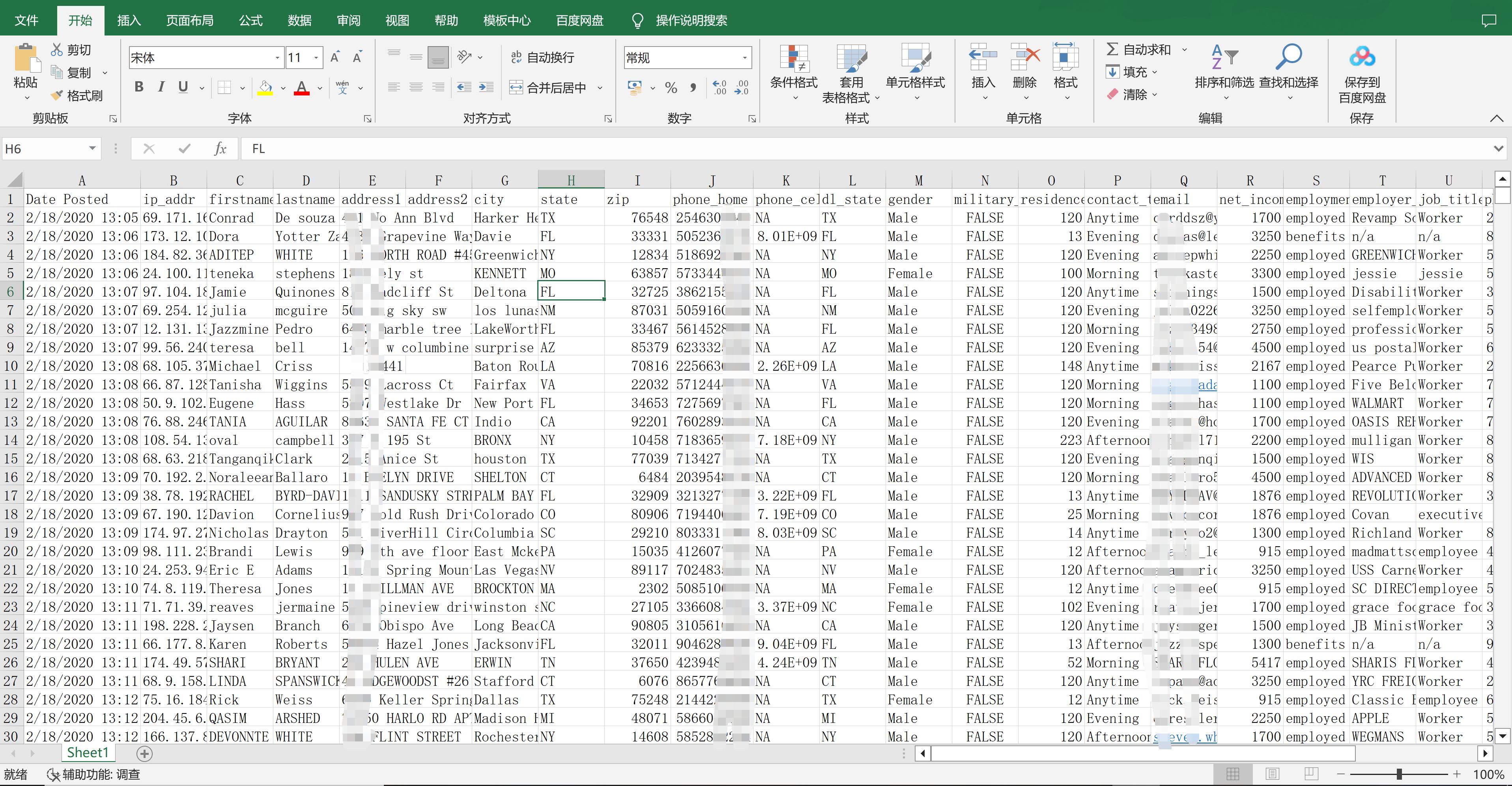Toggle bottom vertical alignment
The width and height of the screenshot is (1512, 786).
point(438,57)
